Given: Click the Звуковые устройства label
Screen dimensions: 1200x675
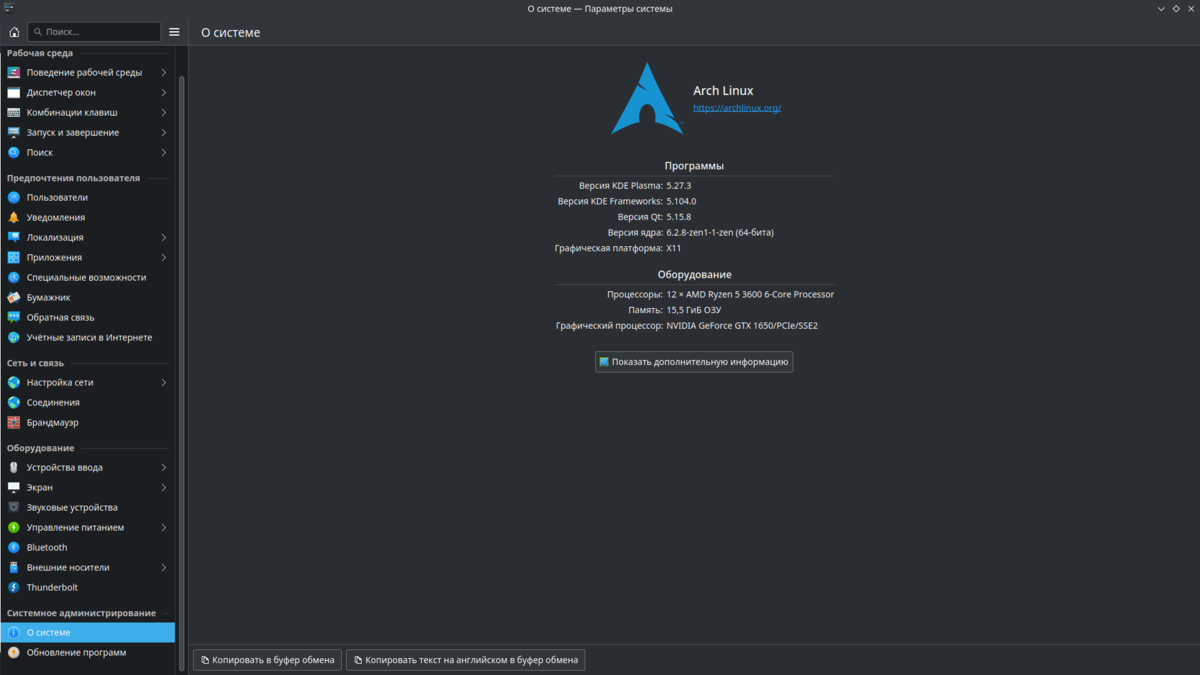Looking at the screenshot, I should coord(72,507).
